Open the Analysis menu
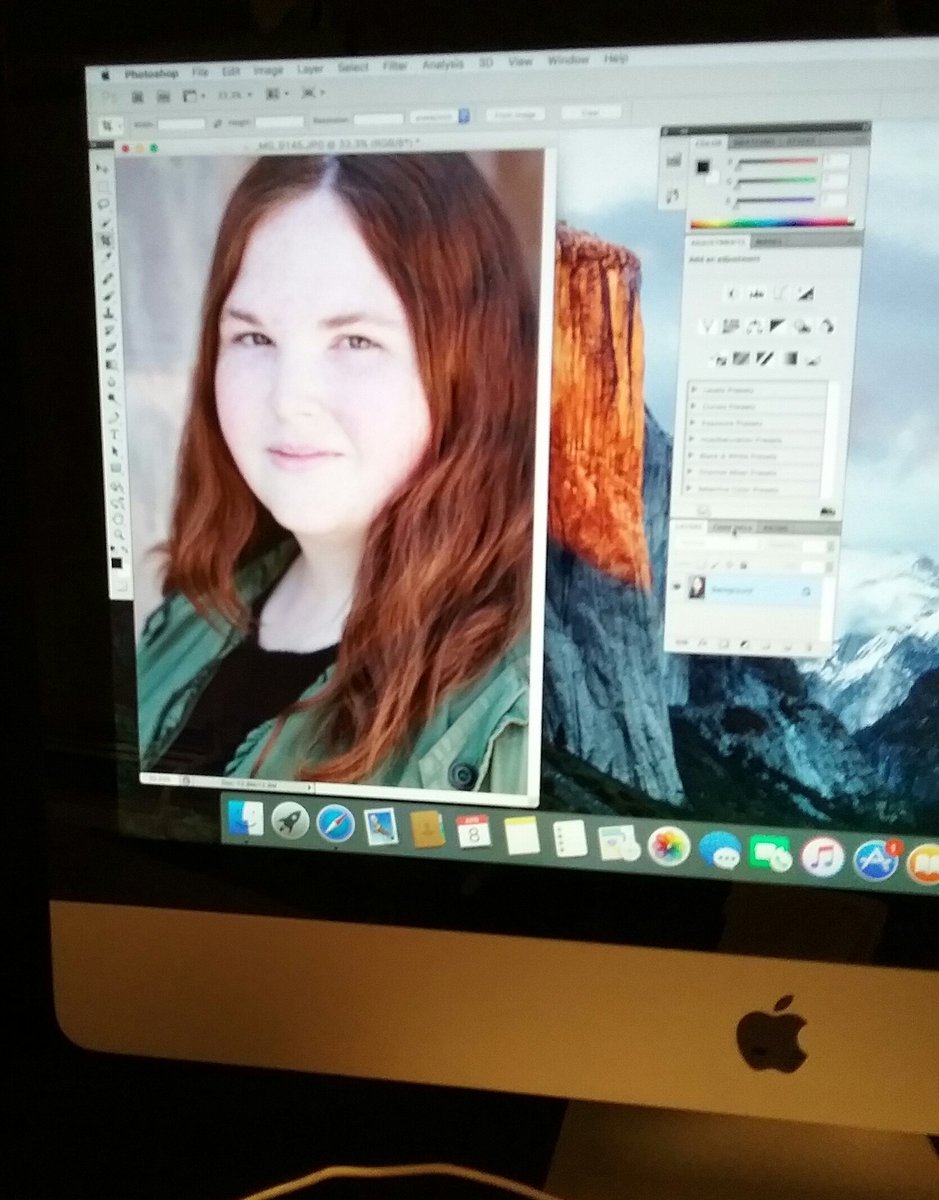This screenshot has width=939, height=1200. pos(443,66)
